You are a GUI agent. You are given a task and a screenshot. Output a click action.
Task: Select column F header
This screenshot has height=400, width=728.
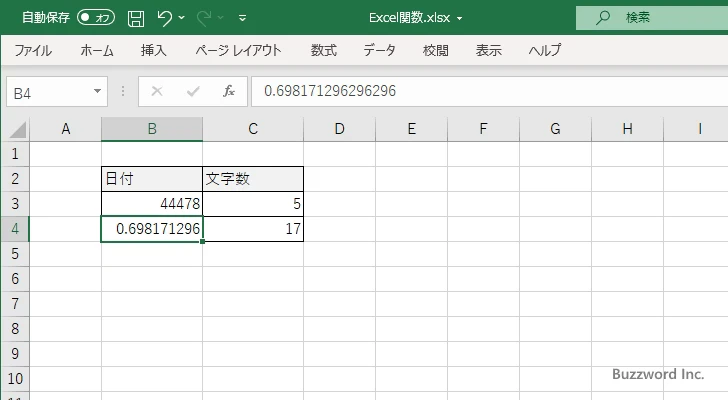[x=483, y=129]
